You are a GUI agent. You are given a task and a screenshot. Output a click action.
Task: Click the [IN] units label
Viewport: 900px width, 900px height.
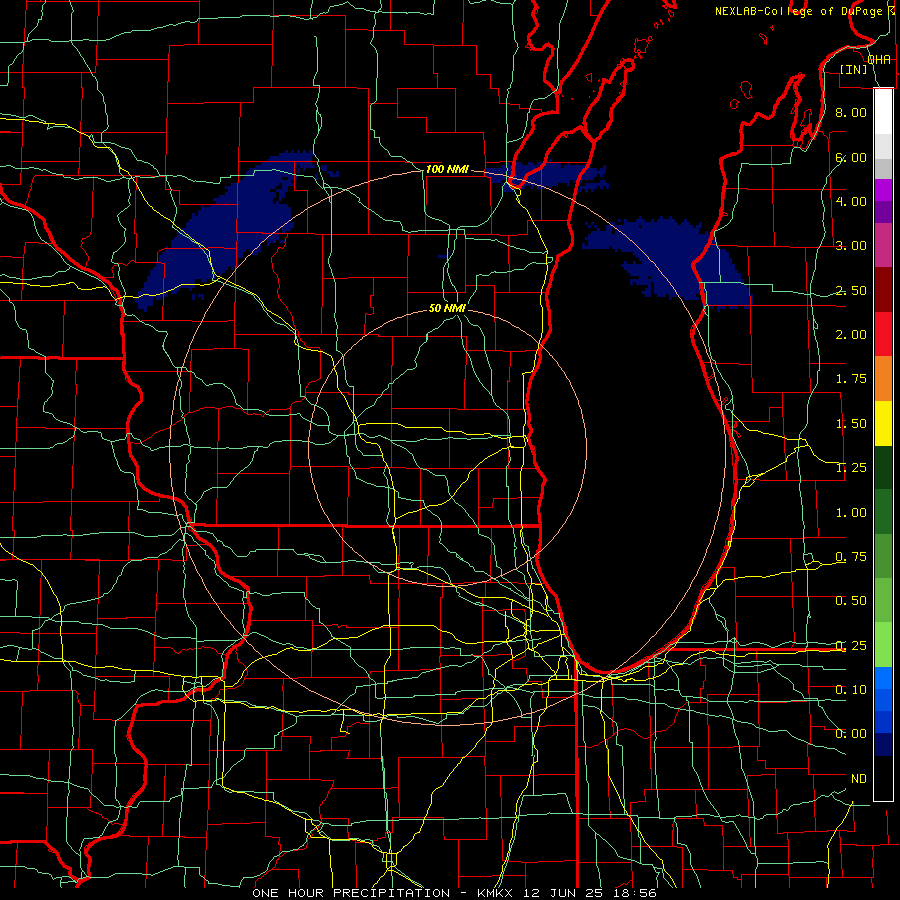tap(853, 69)
